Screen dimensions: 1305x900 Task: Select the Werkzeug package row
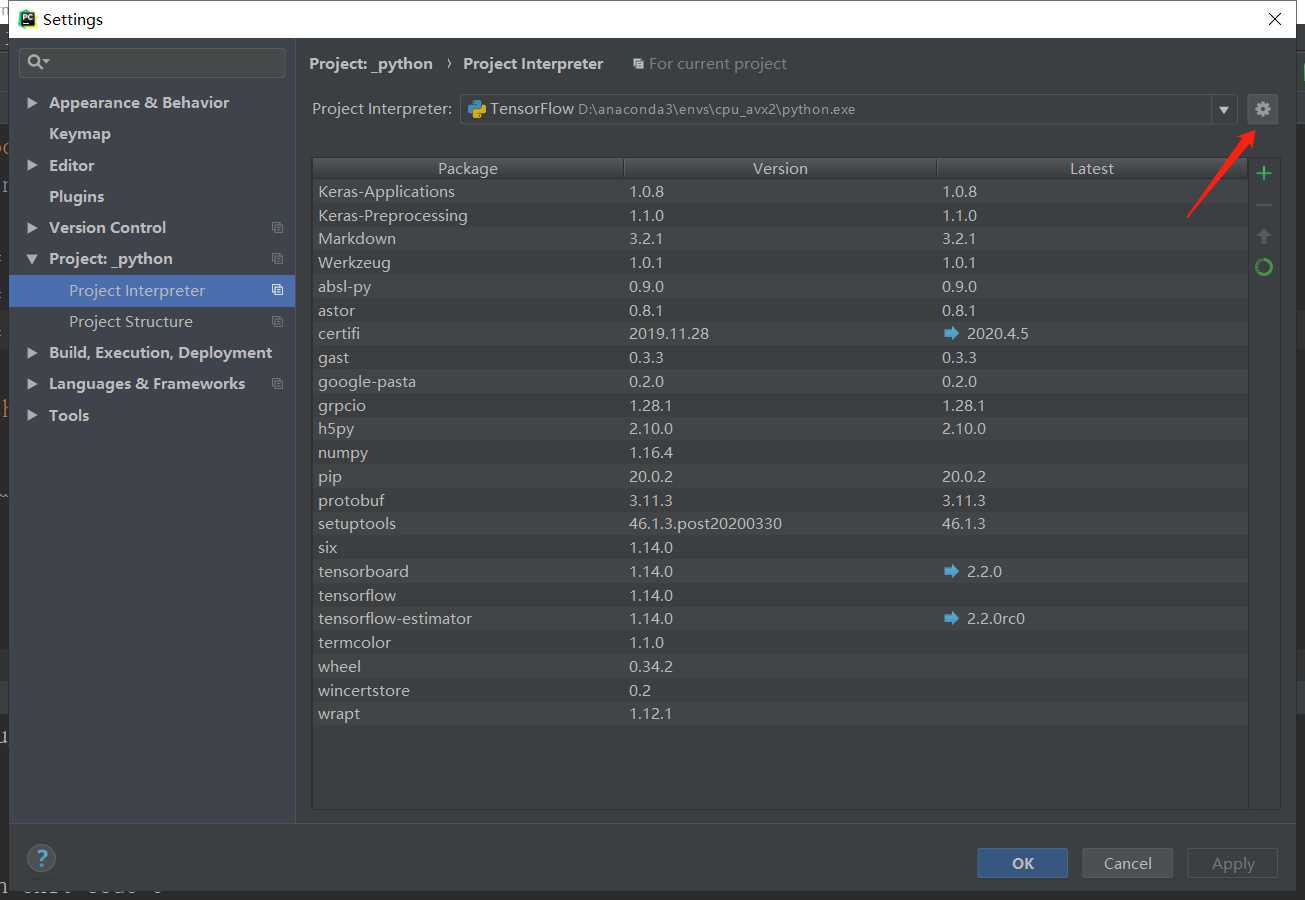coord(780,262)
